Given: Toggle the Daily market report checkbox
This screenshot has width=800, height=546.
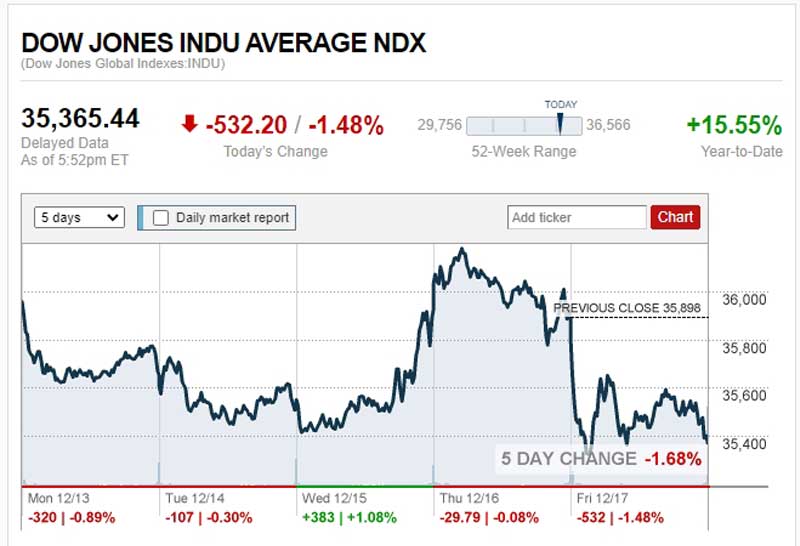Looking at the screenshot, I should pos(161,217).
